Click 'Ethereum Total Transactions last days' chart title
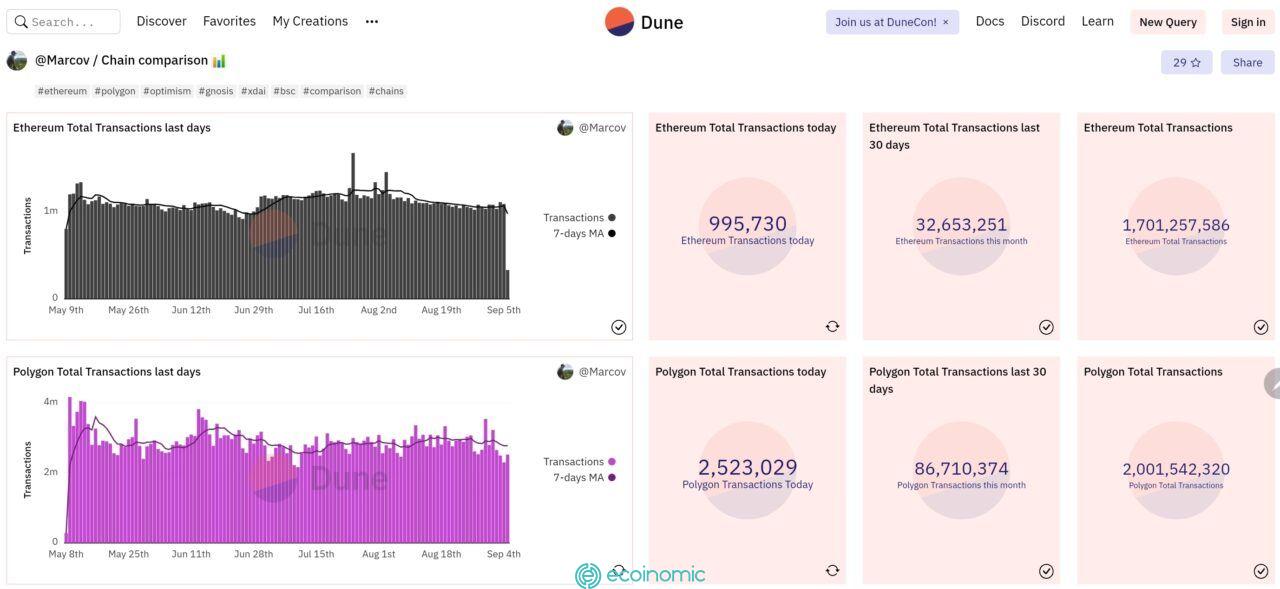The image size is (1280, 589). click(x=112, y=127)
